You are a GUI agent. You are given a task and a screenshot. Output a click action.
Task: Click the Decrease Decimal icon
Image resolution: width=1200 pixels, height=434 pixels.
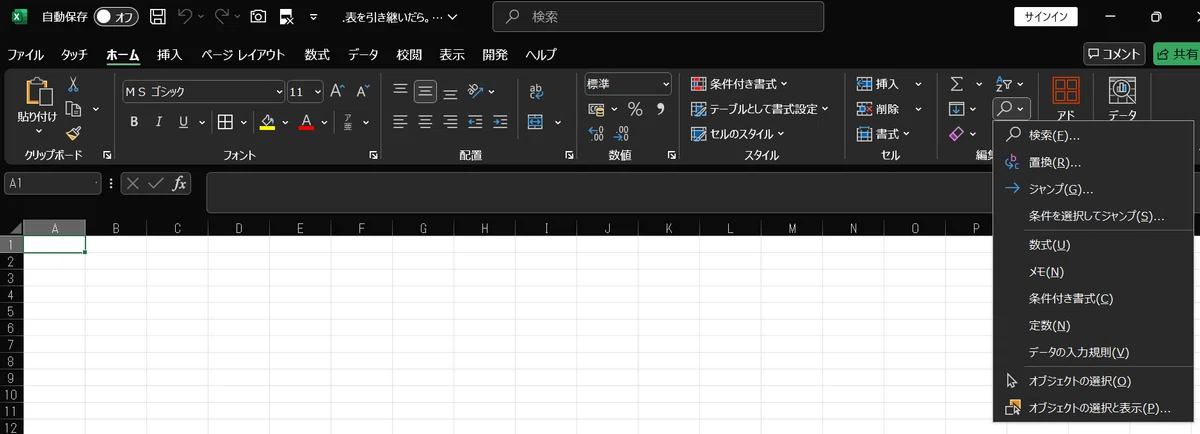(622, 134)
